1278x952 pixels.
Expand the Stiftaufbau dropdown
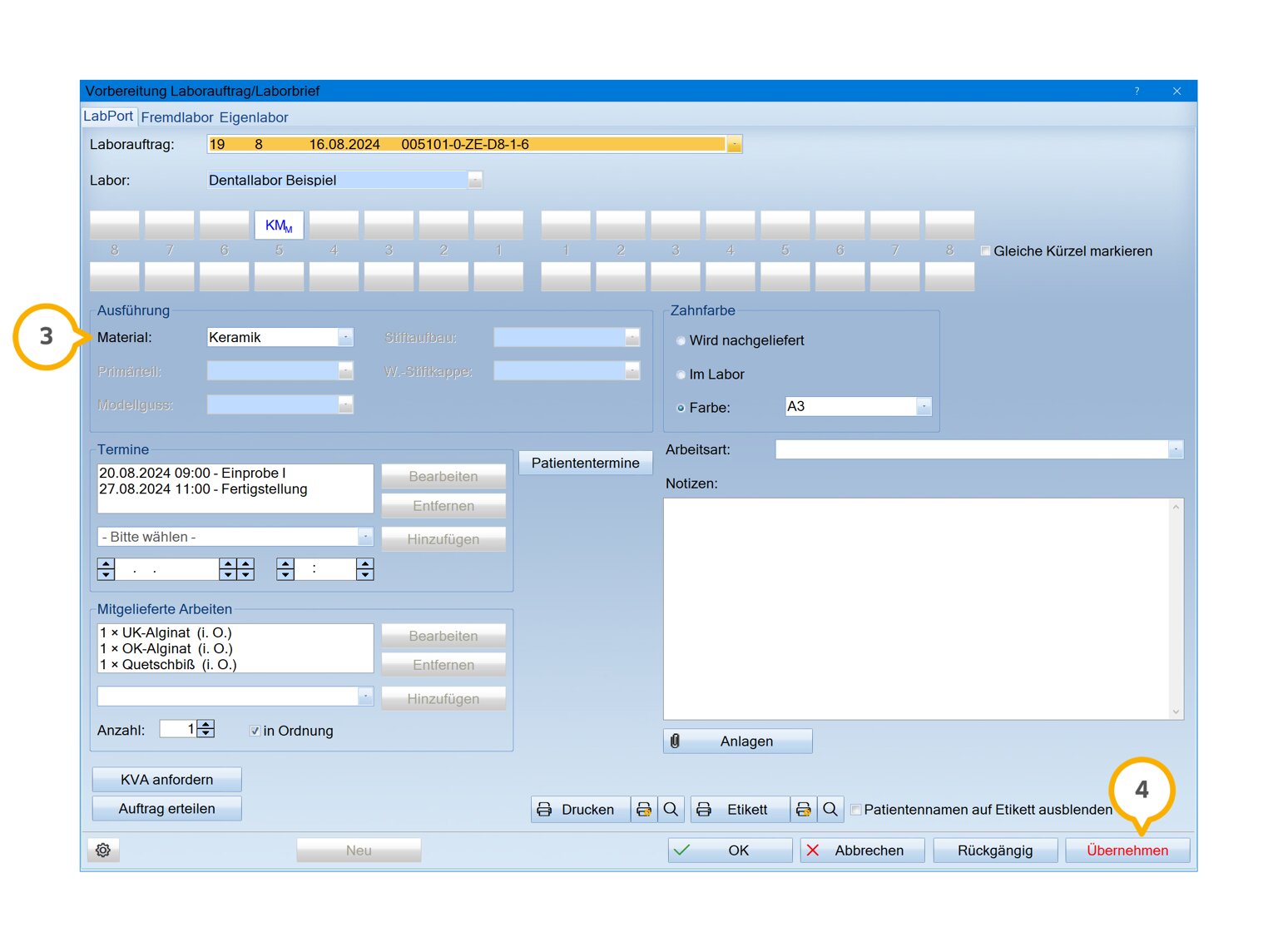632,337
